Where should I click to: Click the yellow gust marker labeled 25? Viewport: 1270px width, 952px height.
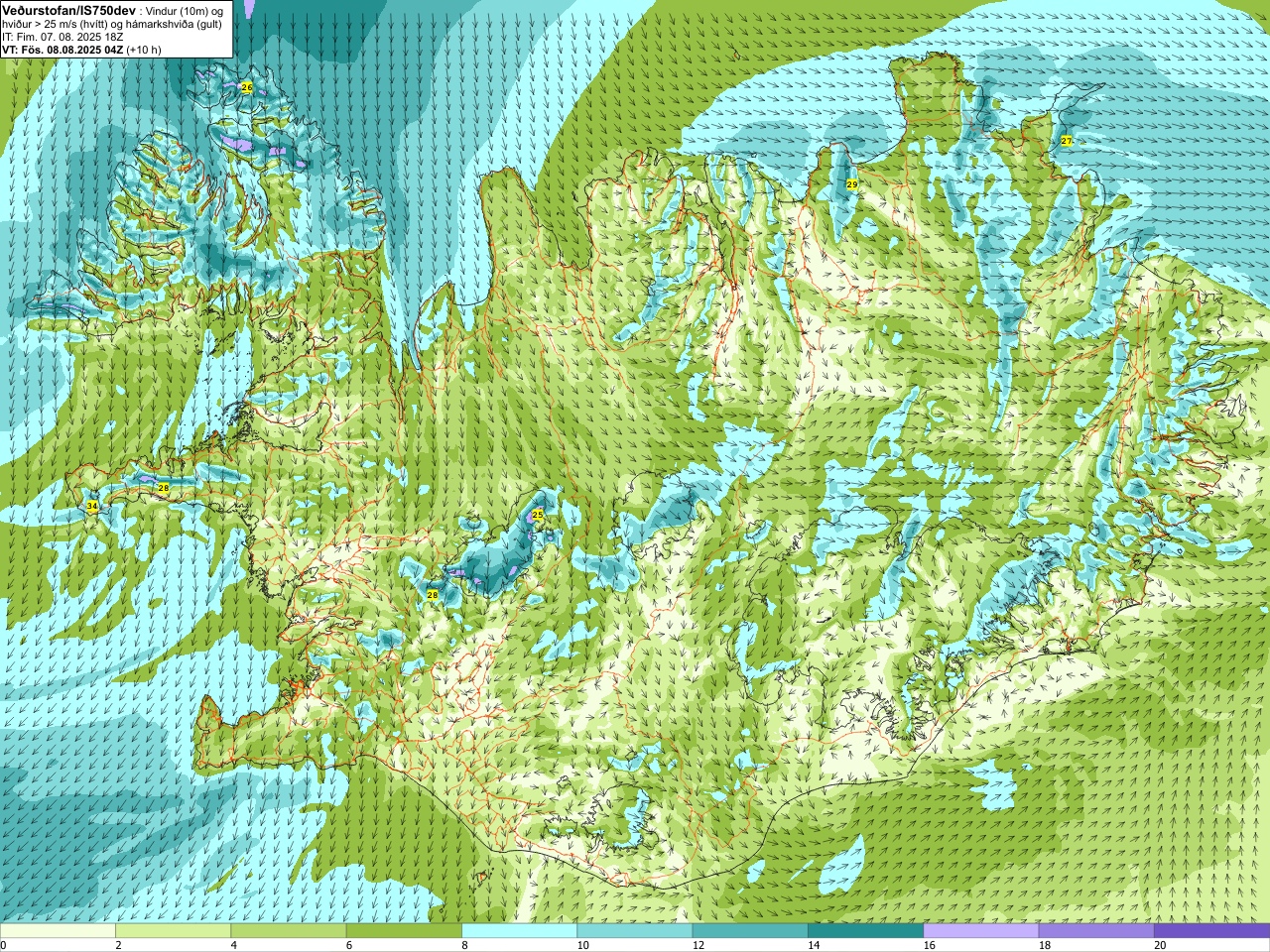[x=538, y=515]
